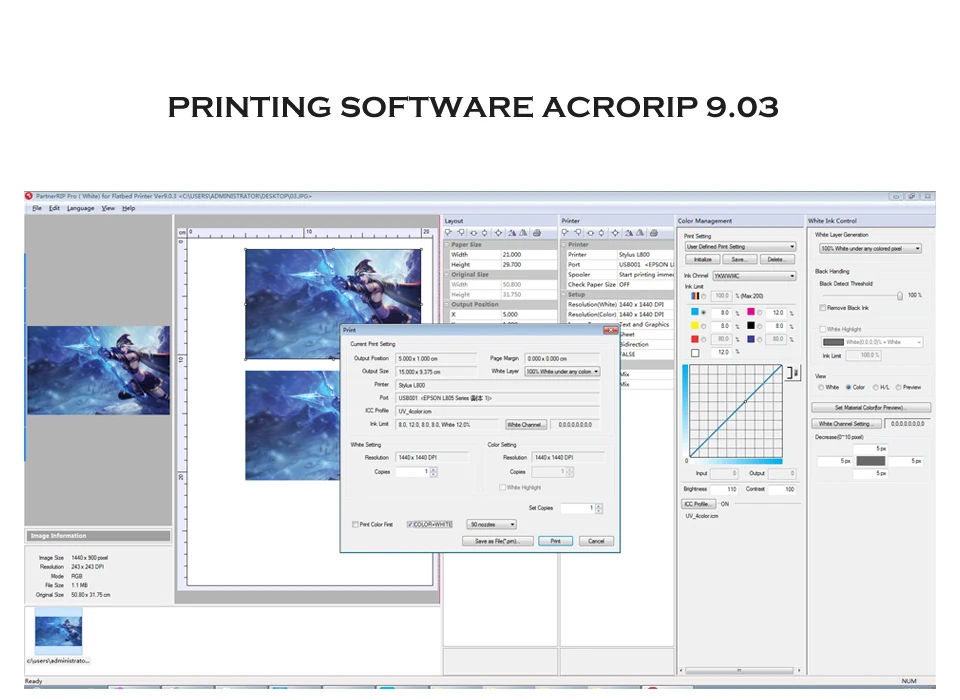The height and width of the screenshot is (700, 960).
Task: Collapse the Paper Size section
Action: coord(447,245)
